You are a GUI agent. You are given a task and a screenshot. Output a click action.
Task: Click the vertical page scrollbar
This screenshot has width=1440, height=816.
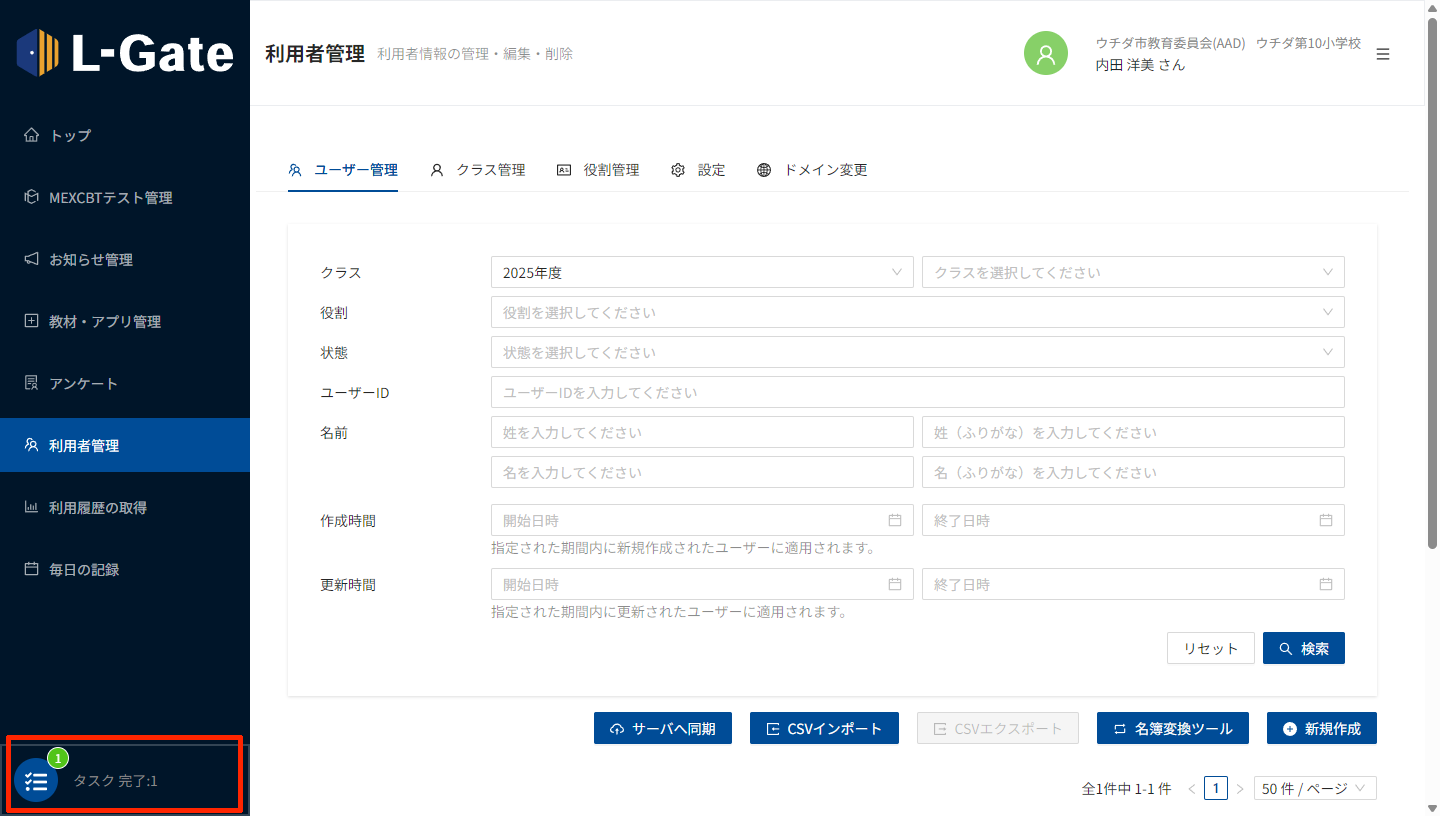click(x=1432, y=300)
